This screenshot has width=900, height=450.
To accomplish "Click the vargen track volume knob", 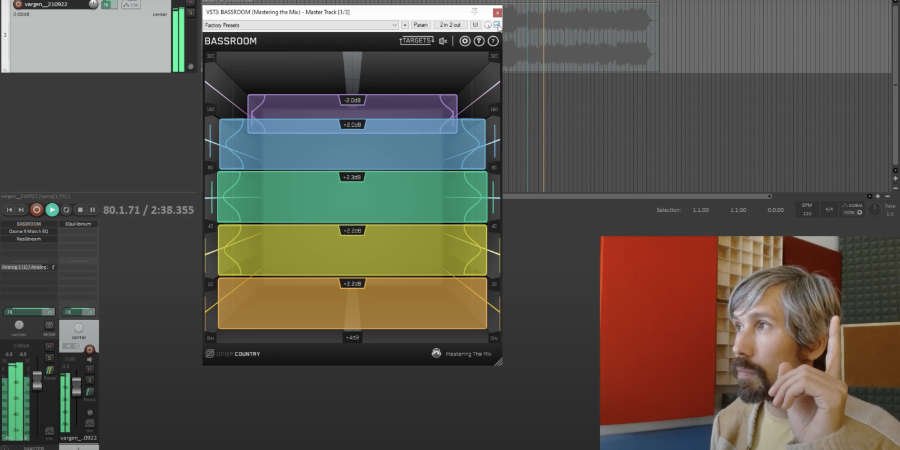I will [93, 4].
